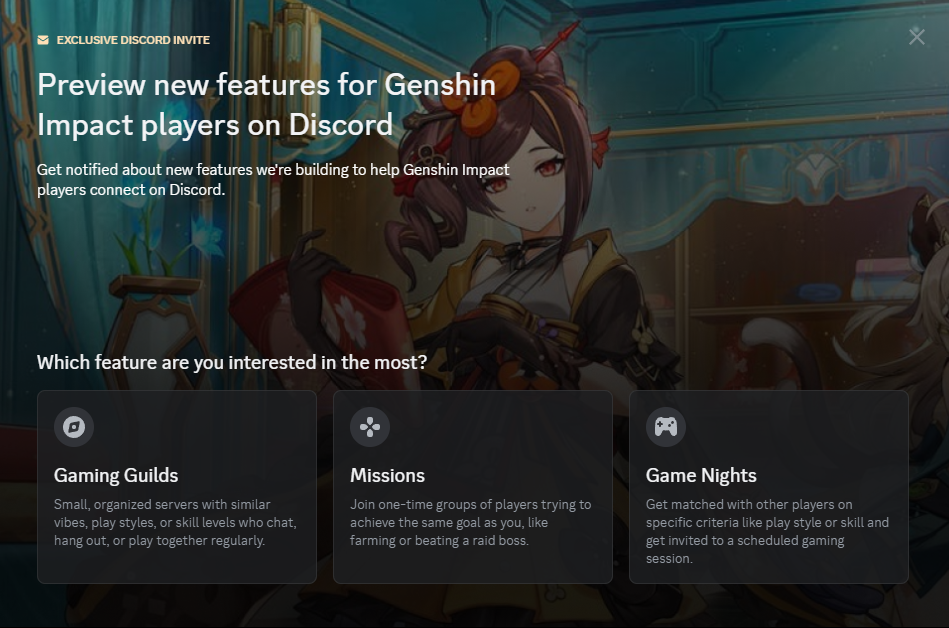Select the Missions title
Screen dimensions: 949x628
coord(387,476)
